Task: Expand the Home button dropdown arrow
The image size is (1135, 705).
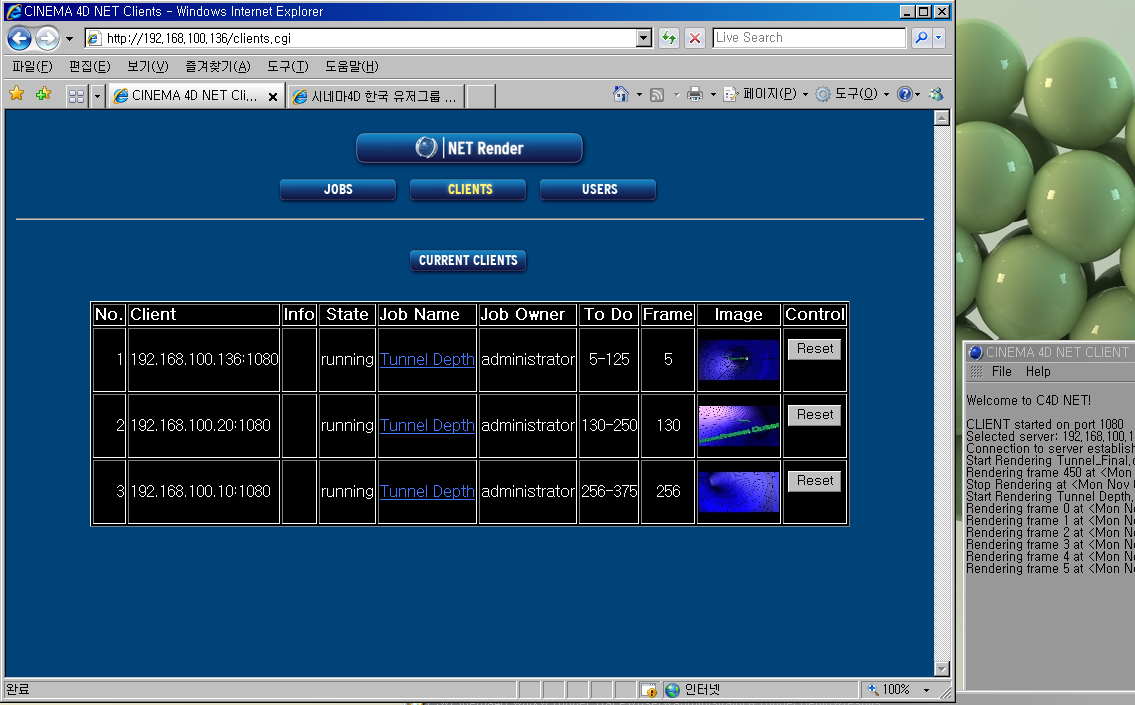Action: (639, 95)
